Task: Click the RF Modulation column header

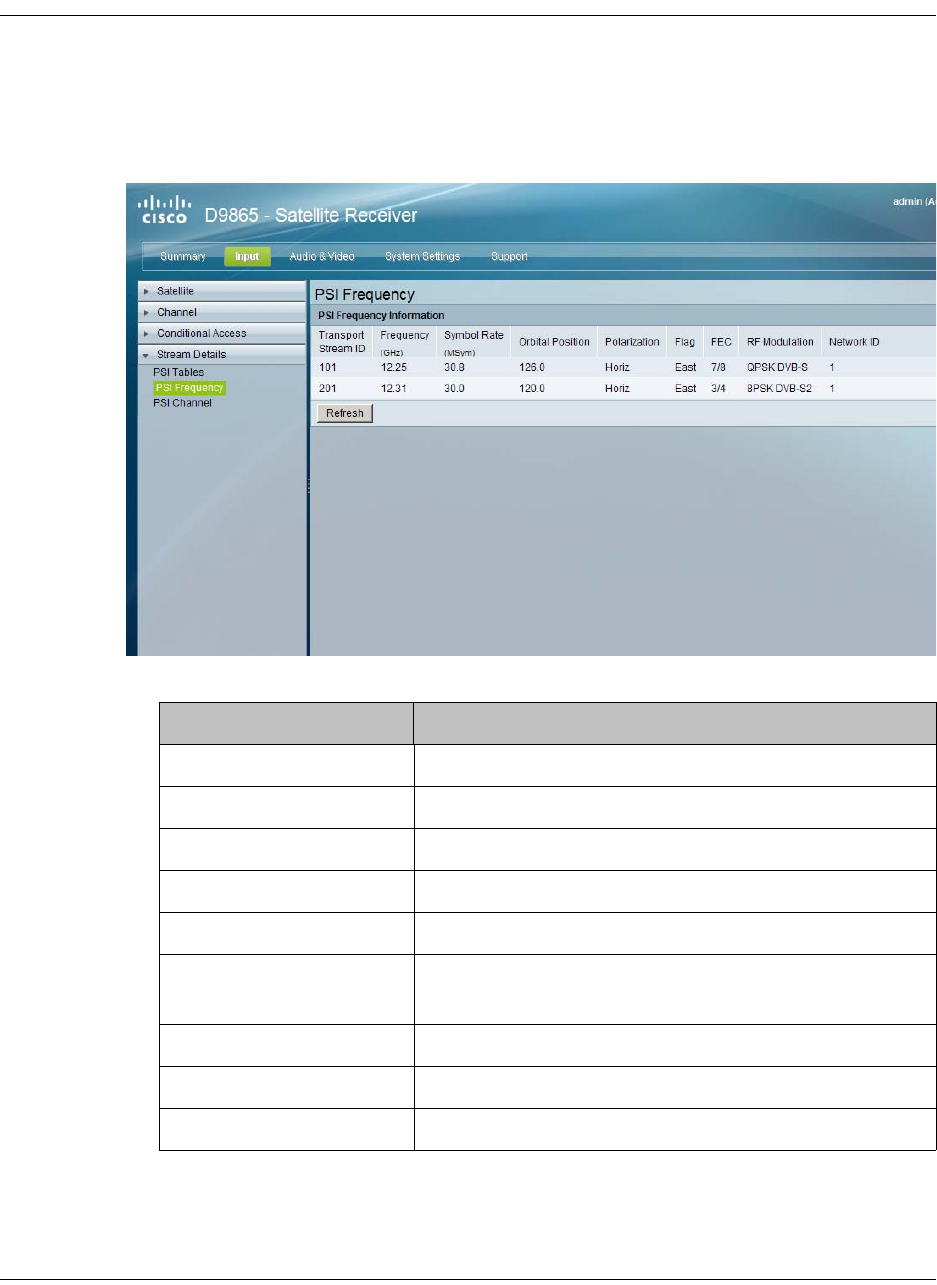Action: click(x=780, y=342)
